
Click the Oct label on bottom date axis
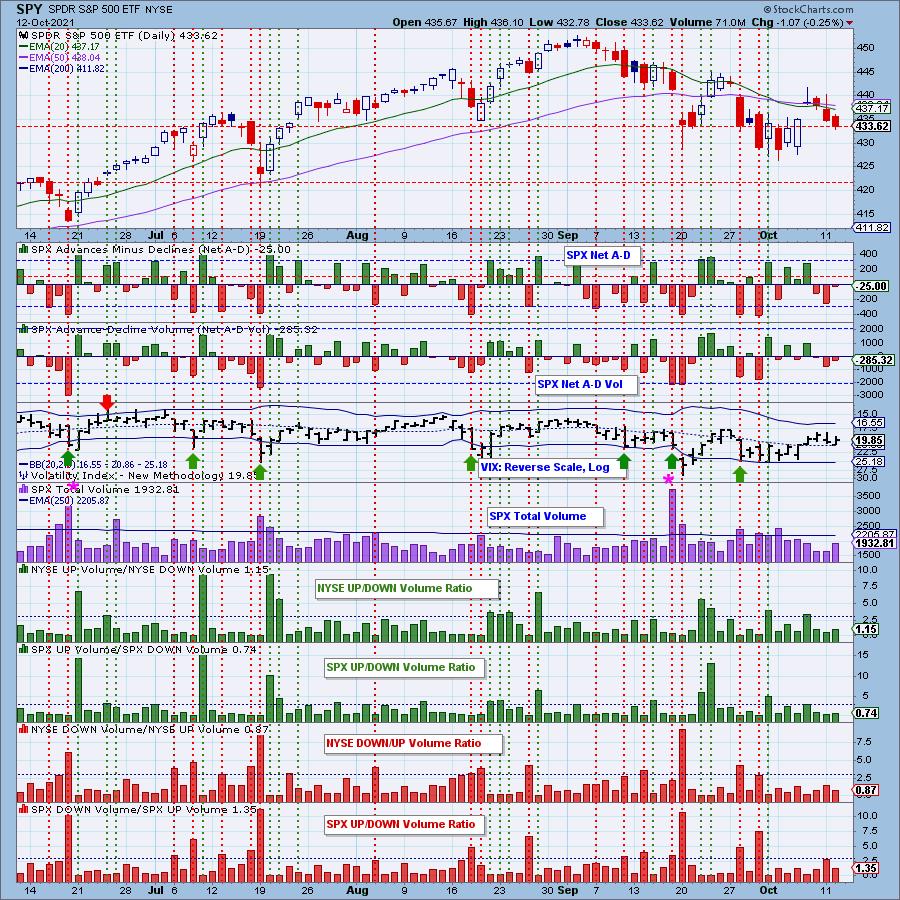pyautogui.click(x=768, y=890)
